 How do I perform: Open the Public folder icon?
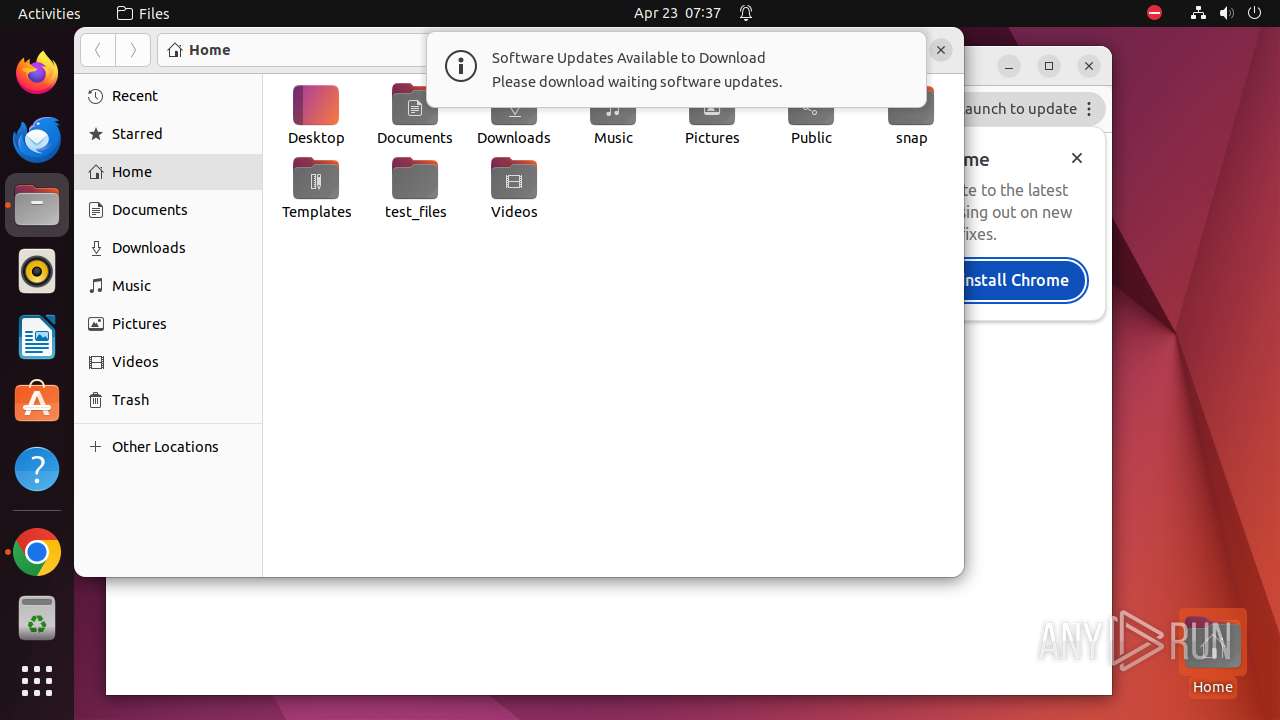(811, 114)
